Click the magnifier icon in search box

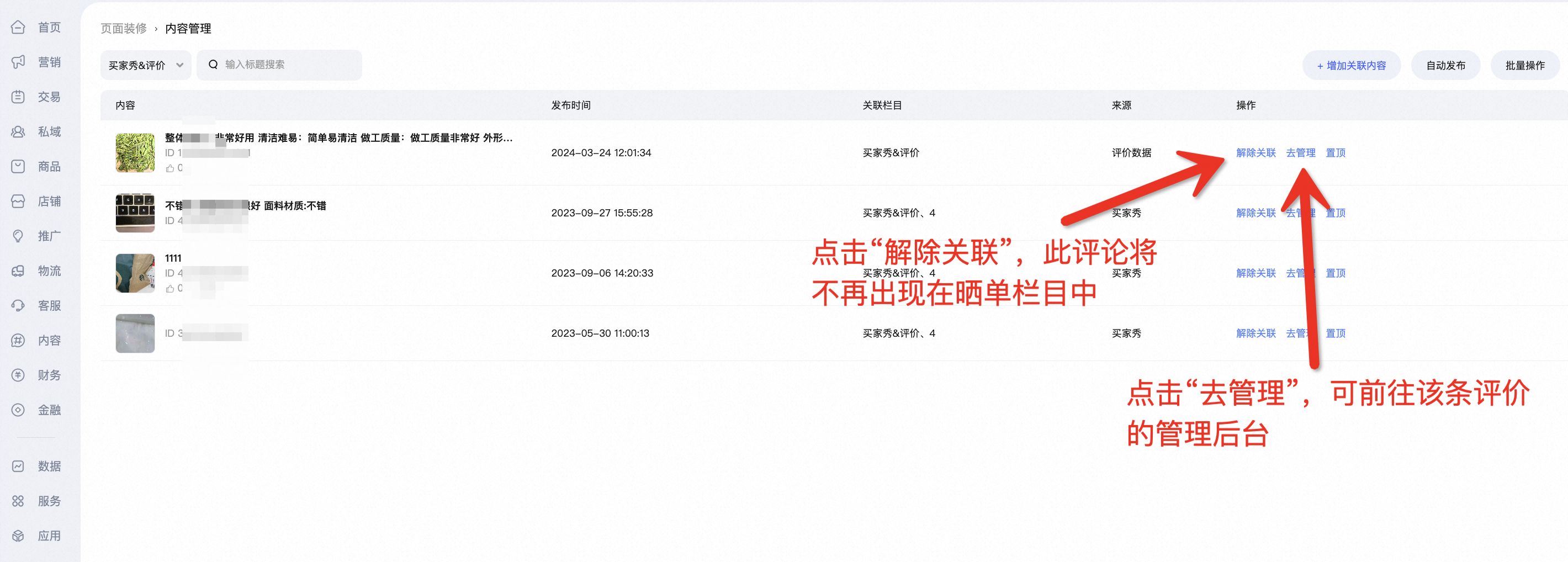point(213,65)
